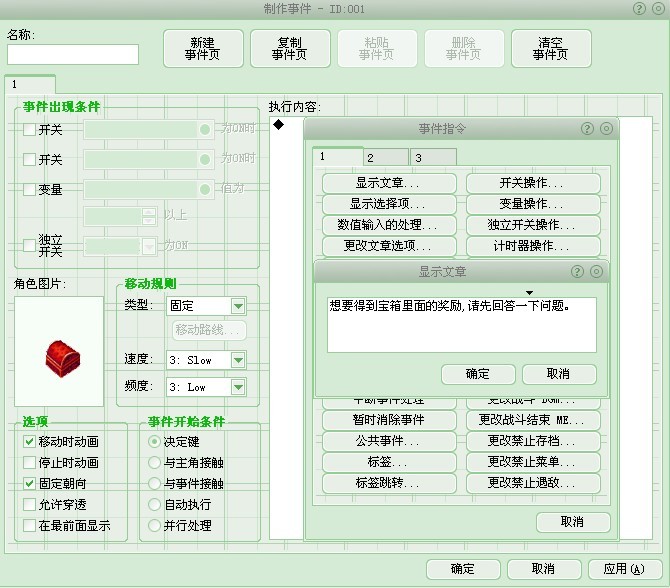
Task: Open help in 事件指令 dialog title bar
Action: pos(588,128)
